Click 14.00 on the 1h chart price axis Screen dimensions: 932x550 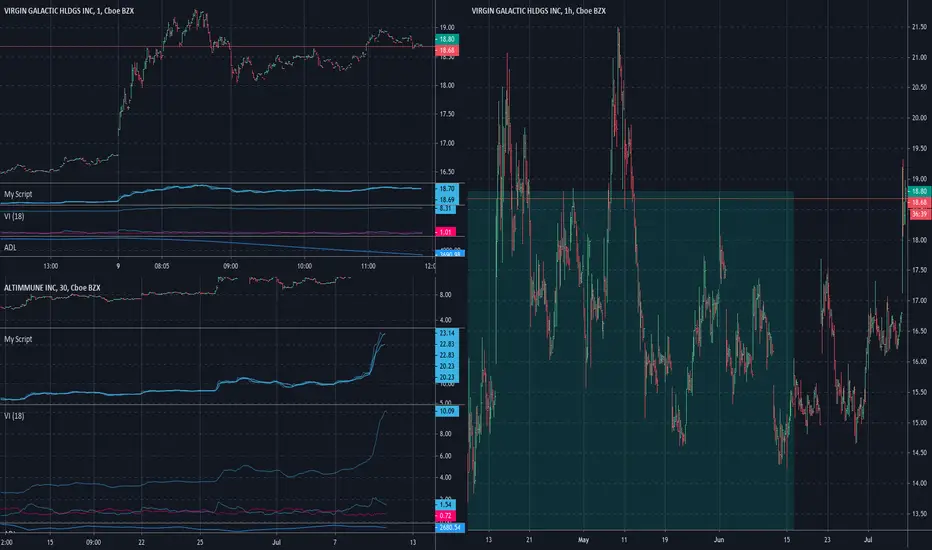click(920, 483)
